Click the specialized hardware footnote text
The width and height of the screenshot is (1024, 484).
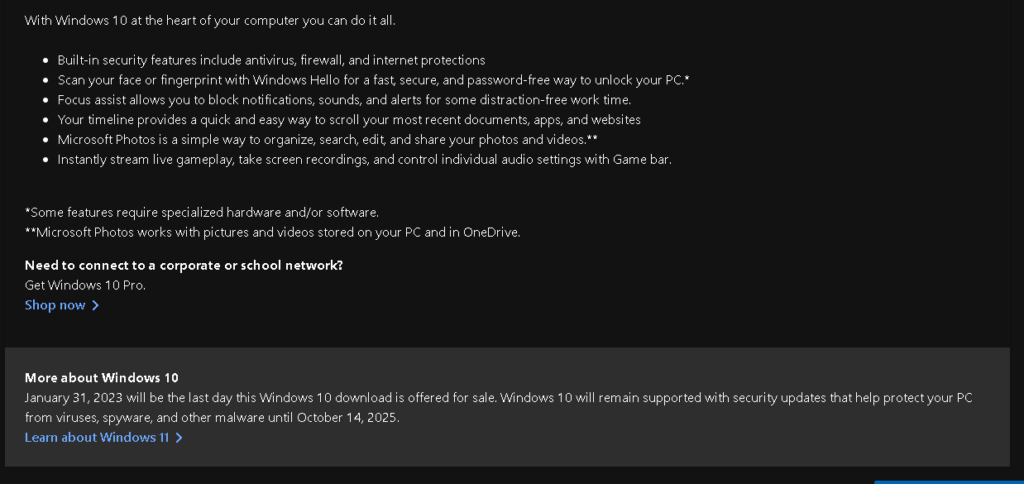202,212
